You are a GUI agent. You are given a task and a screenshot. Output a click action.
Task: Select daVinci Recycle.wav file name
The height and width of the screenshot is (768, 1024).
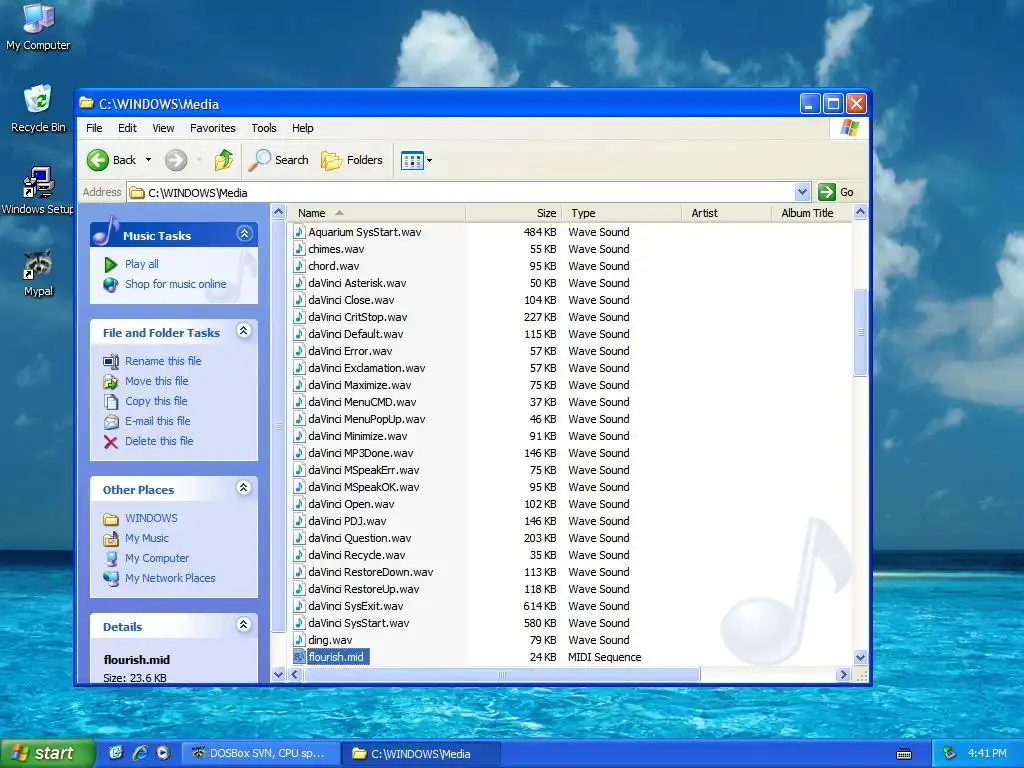point(357,555)
